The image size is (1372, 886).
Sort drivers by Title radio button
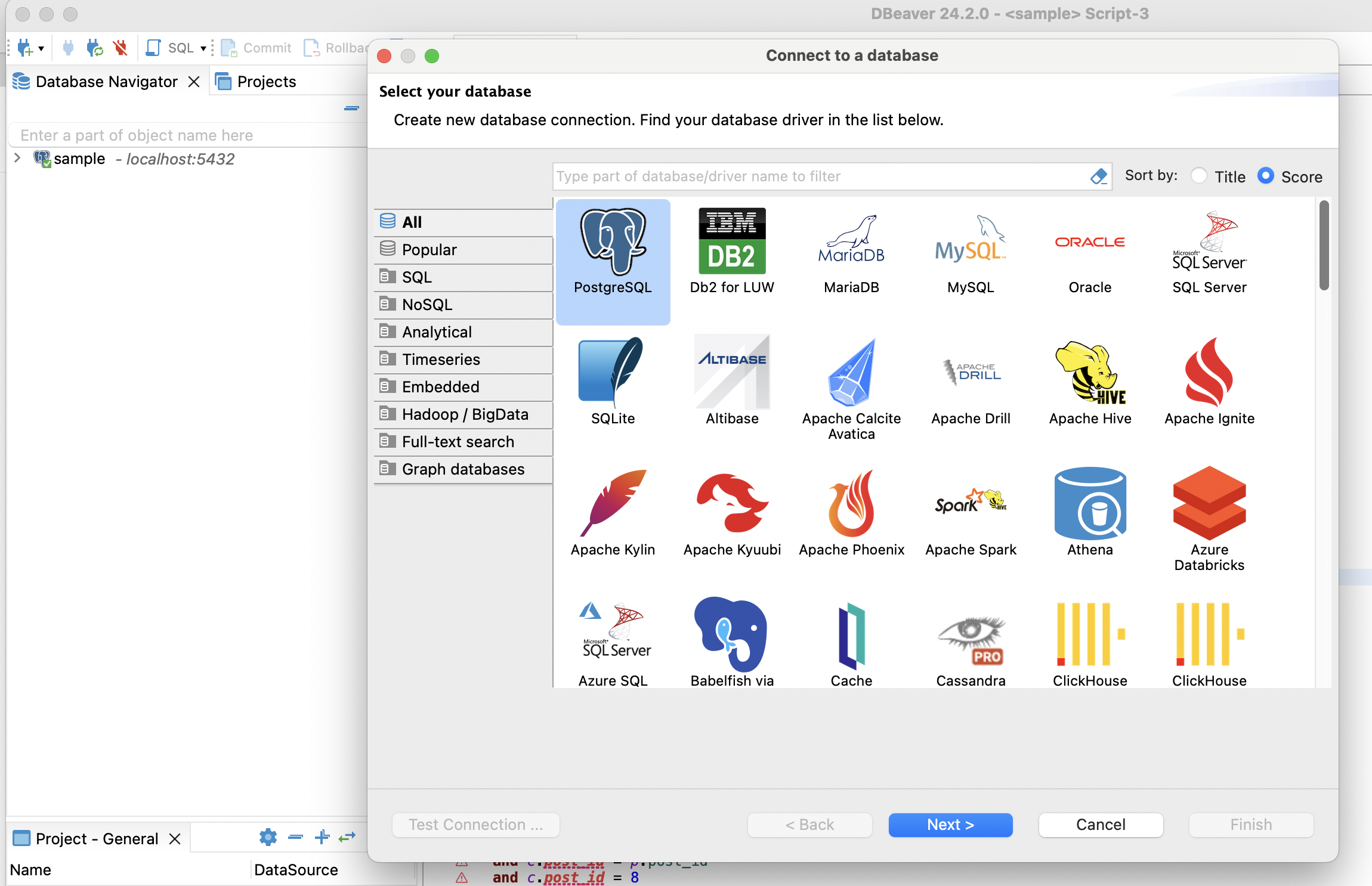1198,176
